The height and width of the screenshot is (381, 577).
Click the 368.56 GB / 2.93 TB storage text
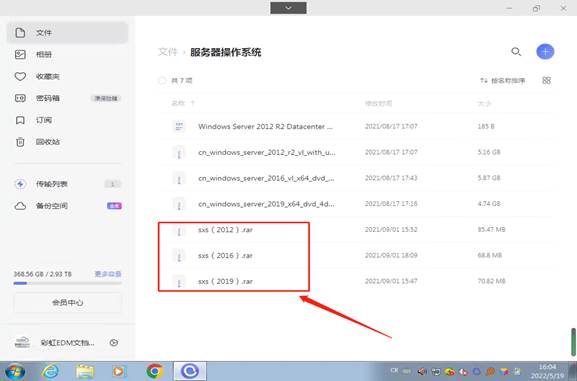coord(43,274)
